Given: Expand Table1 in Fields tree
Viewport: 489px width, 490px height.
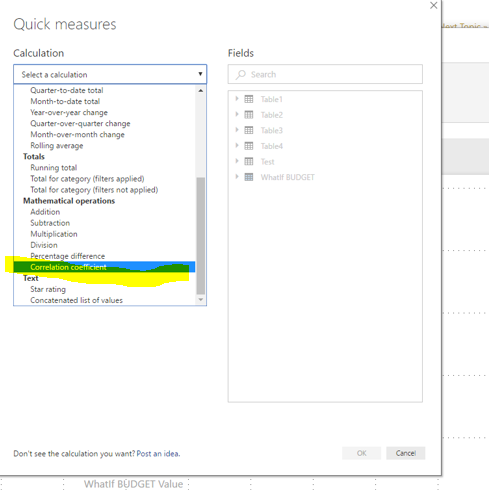Looking at the screenshot, I should pos(237,99).
